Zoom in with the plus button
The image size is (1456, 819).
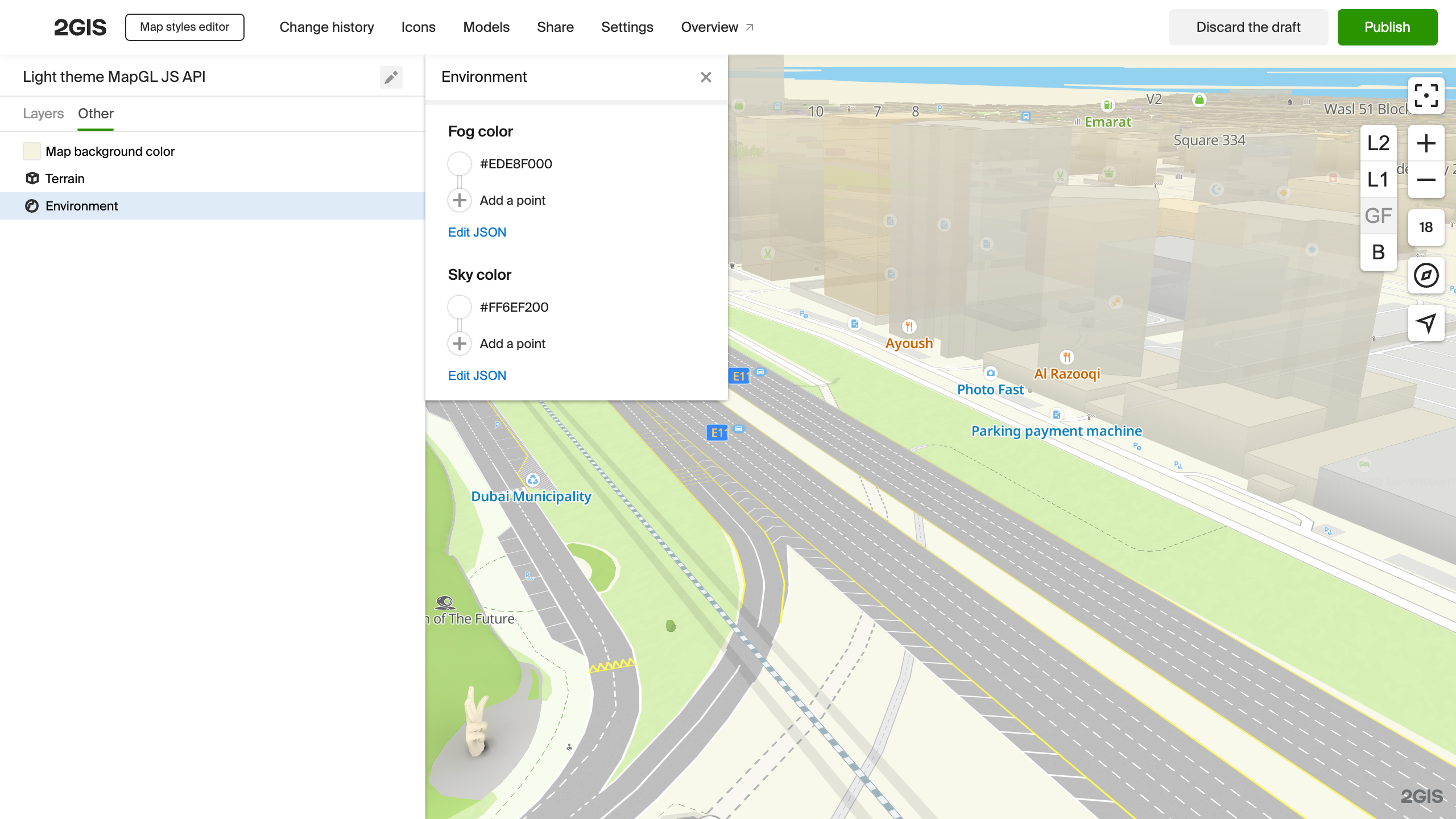[1426, 143]
